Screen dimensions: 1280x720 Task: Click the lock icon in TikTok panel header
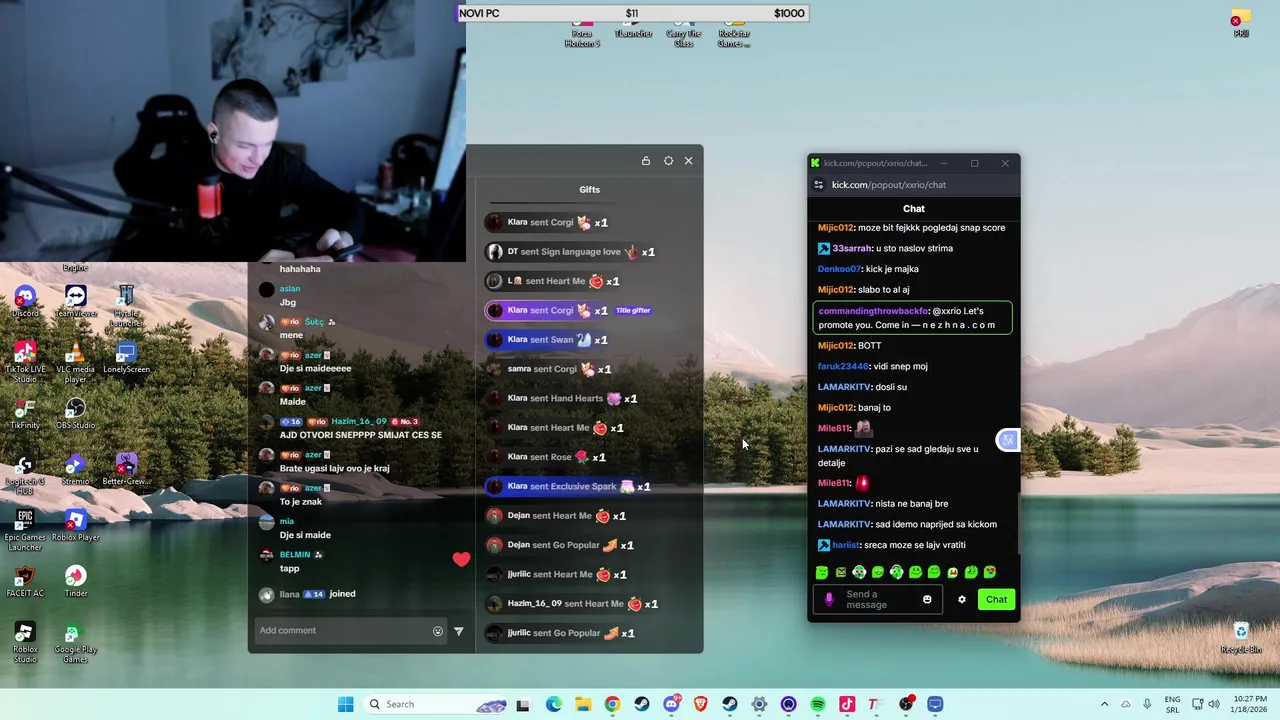click(646, 161)
